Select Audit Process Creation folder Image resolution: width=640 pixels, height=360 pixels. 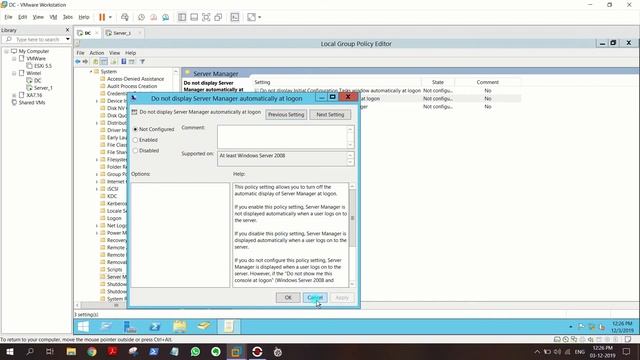coord(132,86)
